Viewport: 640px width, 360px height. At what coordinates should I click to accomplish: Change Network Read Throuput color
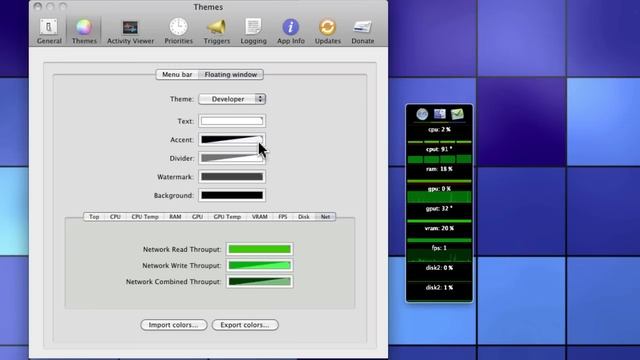pyautogui.click(x=260, y=249)
